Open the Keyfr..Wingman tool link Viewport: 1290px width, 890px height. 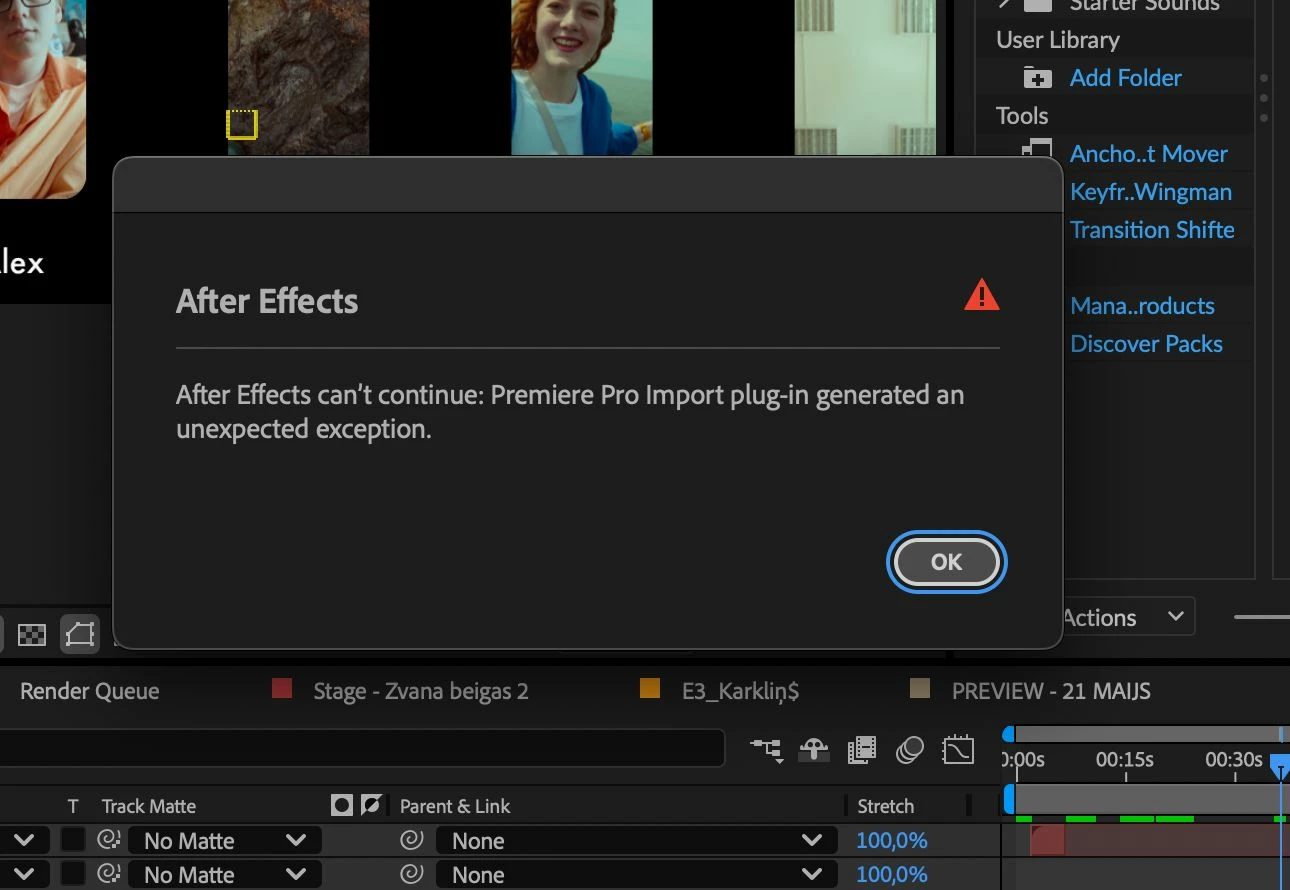tap(1150, 192)
